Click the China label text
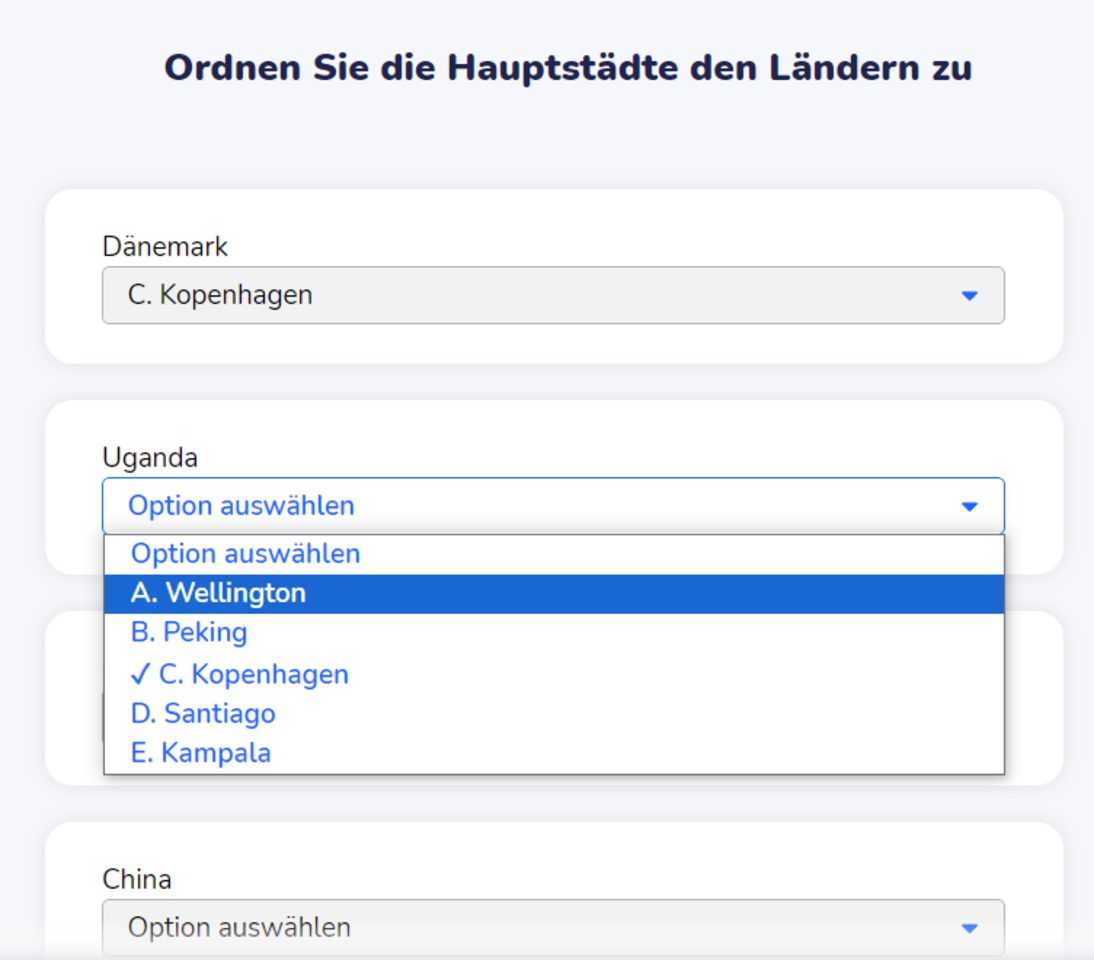 click(137, 879)
